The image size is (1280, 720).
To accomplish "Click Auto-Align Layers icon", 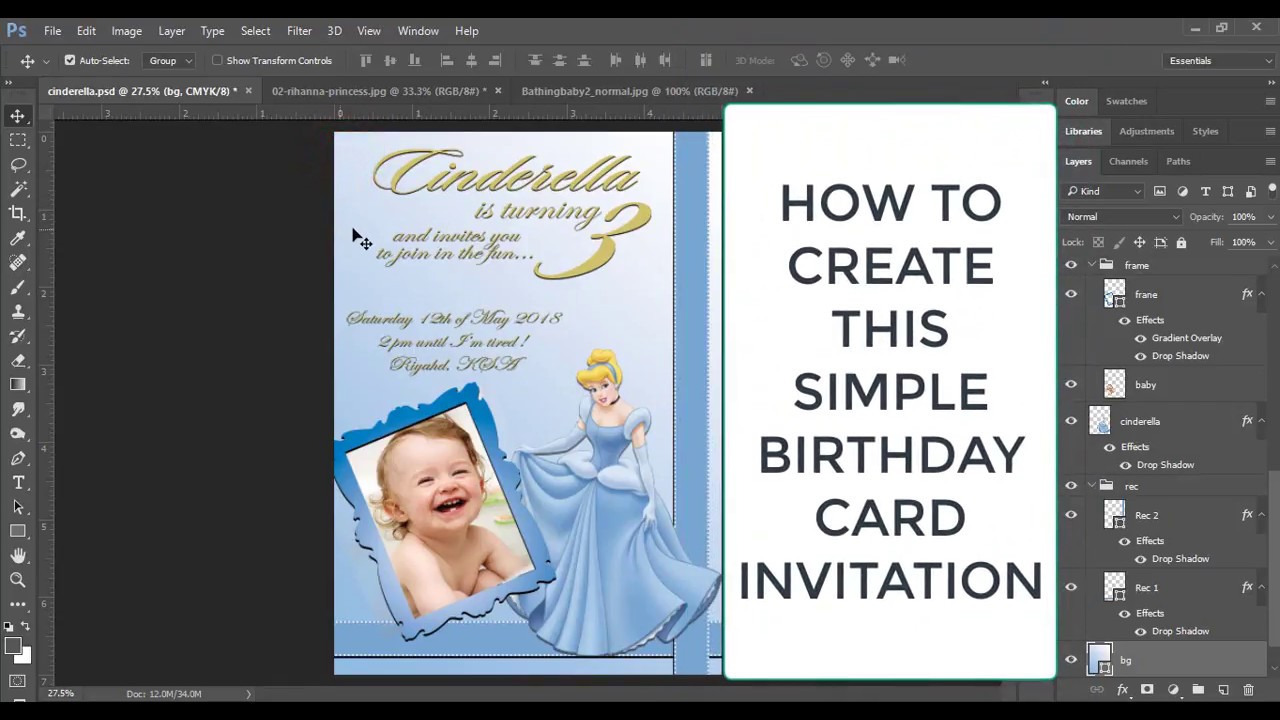I will [x=706, y=60].
